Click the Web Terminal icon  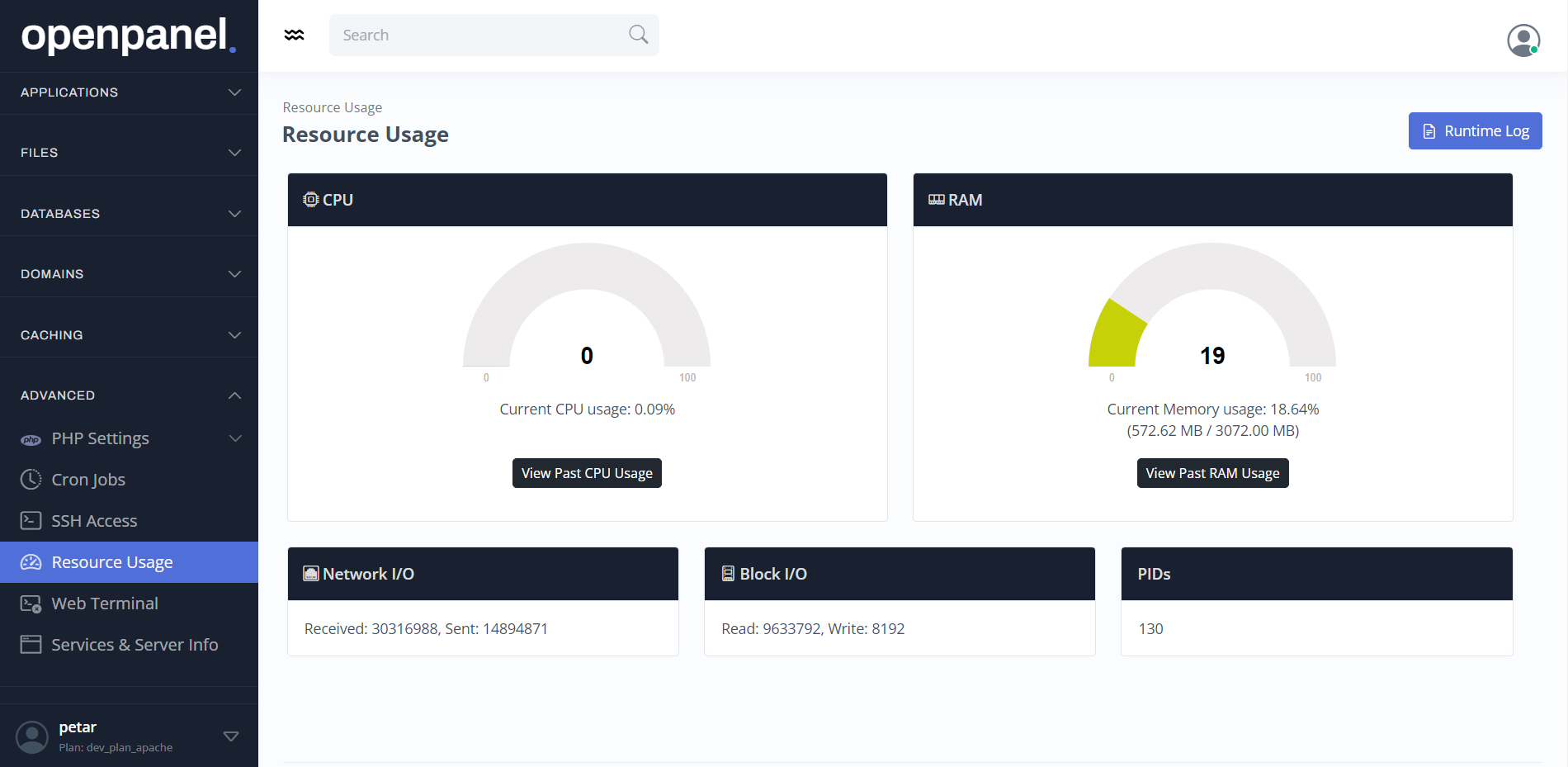click(31, 604)
